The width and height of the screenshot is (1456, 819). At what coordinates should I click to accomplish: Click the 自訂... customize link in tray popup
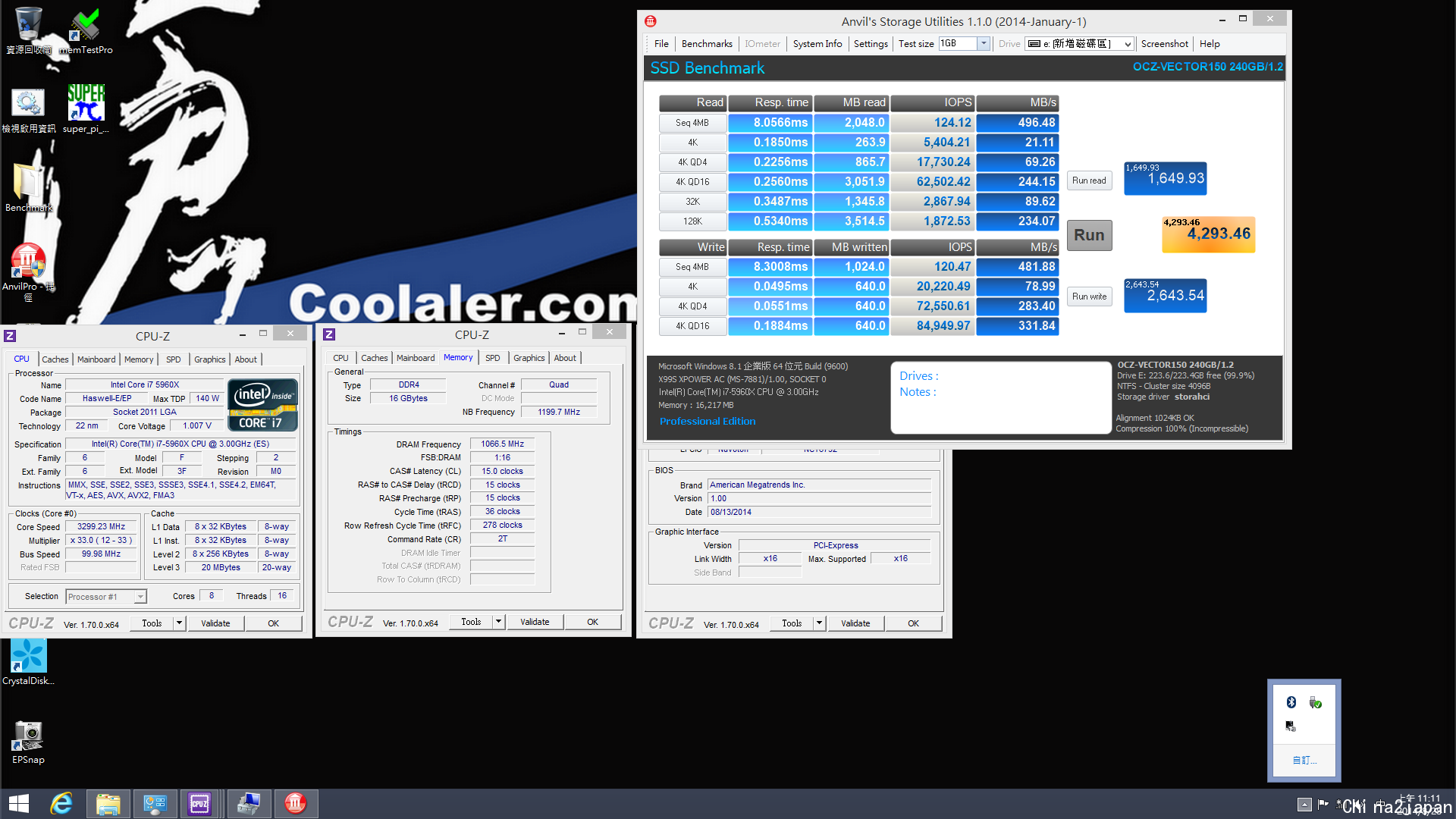[1304, 760]
